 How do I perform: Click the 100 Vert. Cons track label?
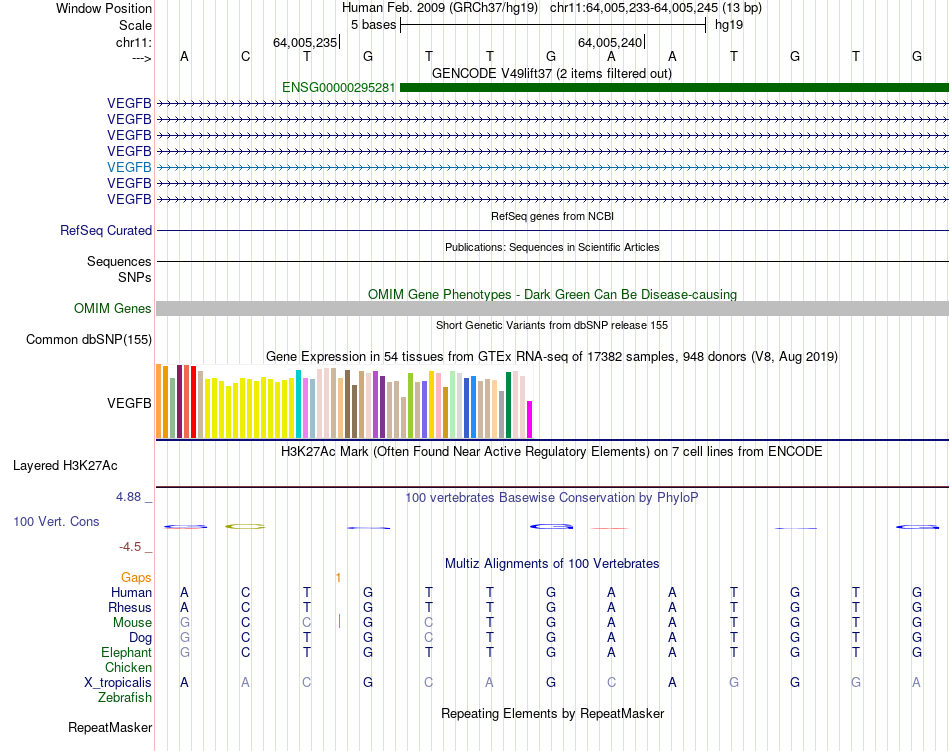coord(56,522)
